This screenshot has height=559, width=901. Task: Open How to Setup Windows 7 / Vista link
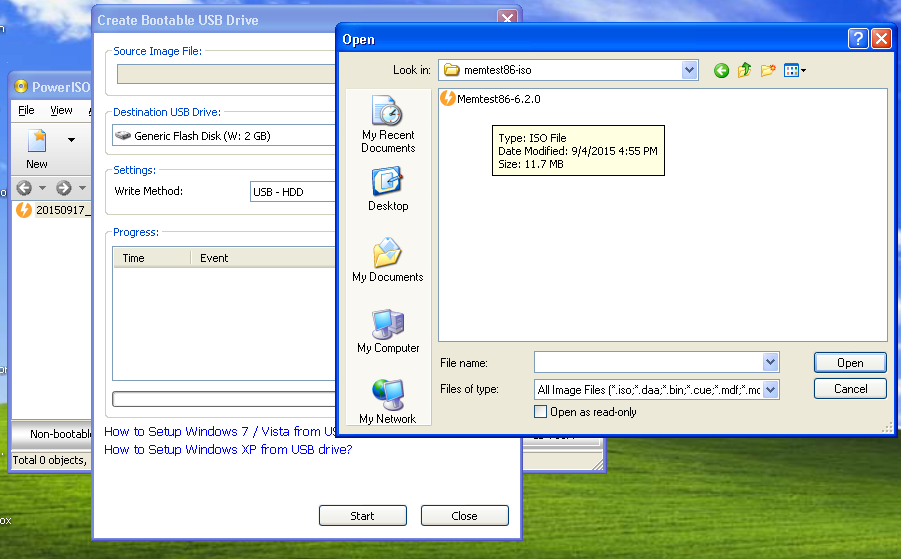220,431
